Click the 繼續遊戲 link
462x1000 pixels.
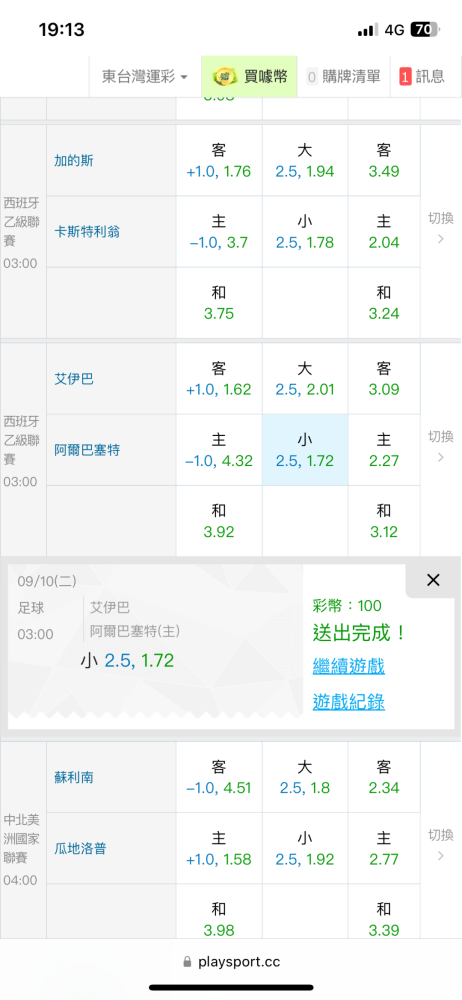348,667
